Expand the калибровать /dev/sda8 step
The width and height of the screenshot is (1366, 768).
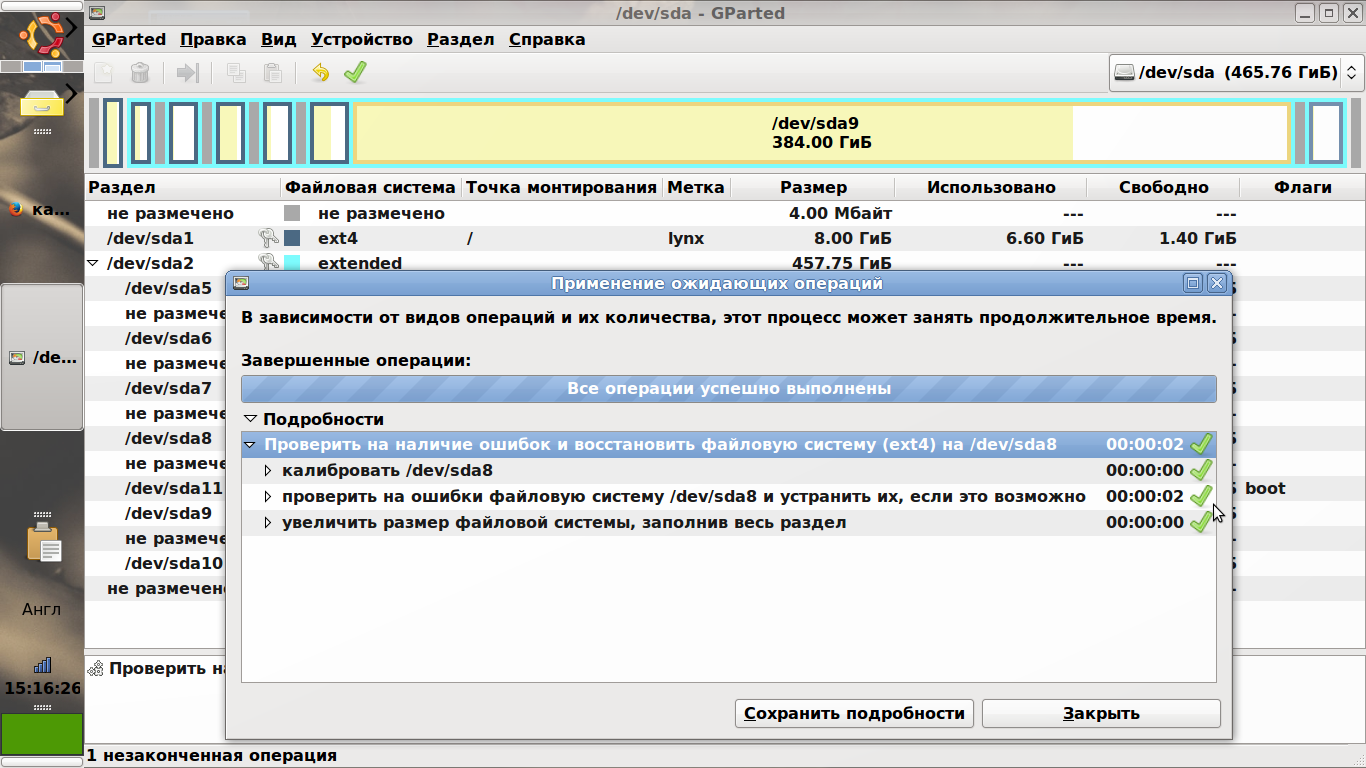tap(267, 470)
